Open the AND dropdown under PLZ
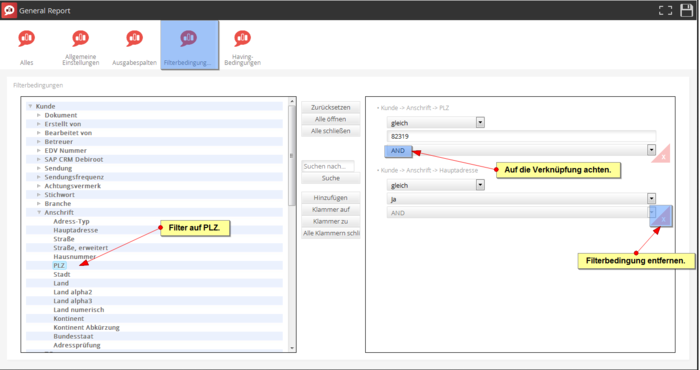The height and width of the screenshot is (370, 700). click(651, 150)
